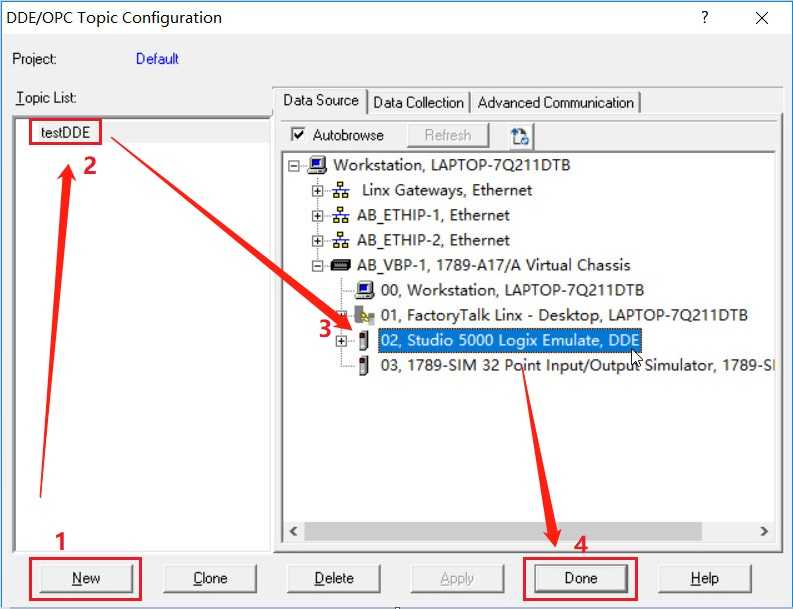793x609 pixels.
Task: Select 'AB_ETHIP-2, Ethernet' tree row
Action: (x=433, y=240)
